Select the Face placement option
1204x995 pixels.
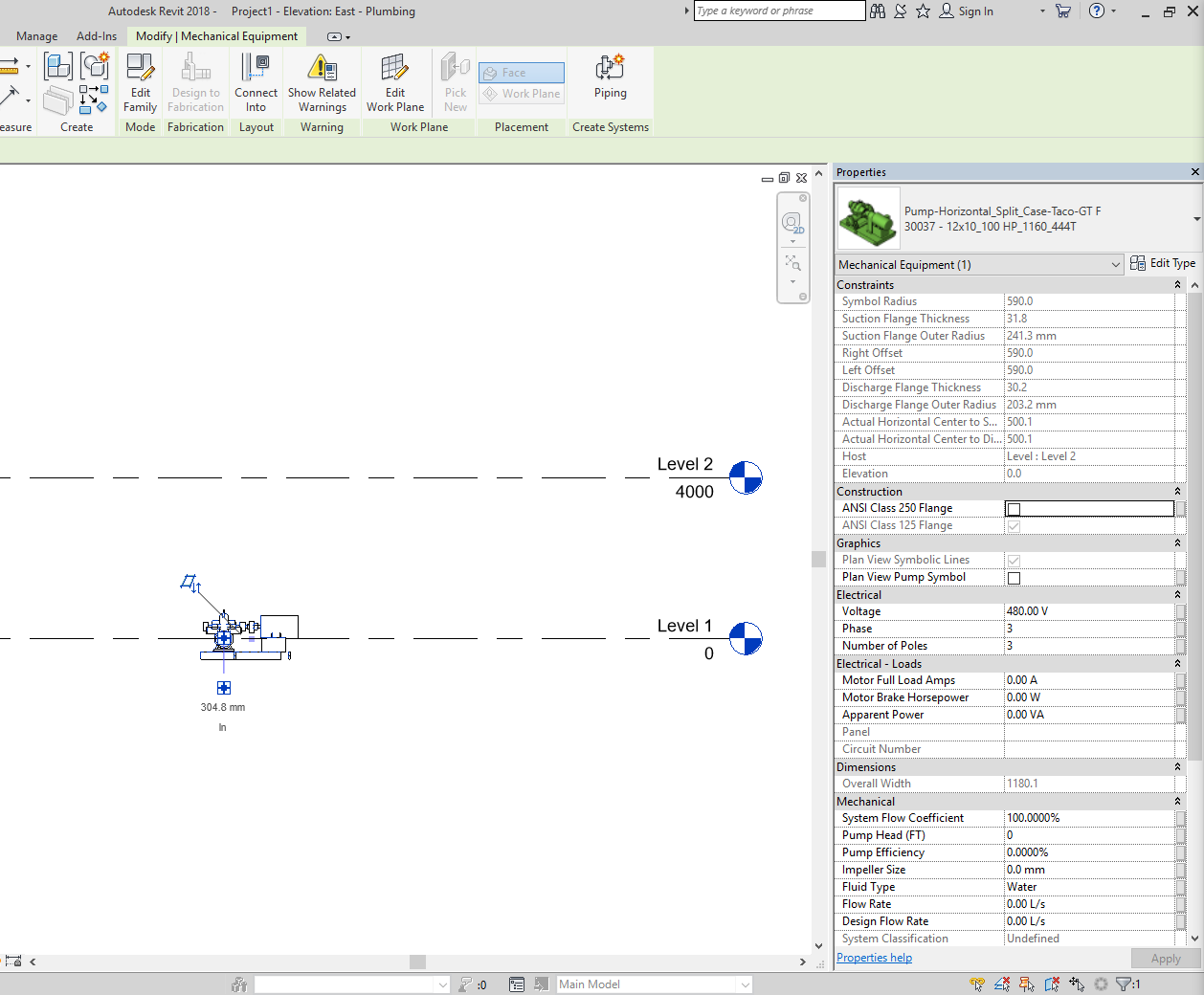pyautogui.click(x=522, y=73)
